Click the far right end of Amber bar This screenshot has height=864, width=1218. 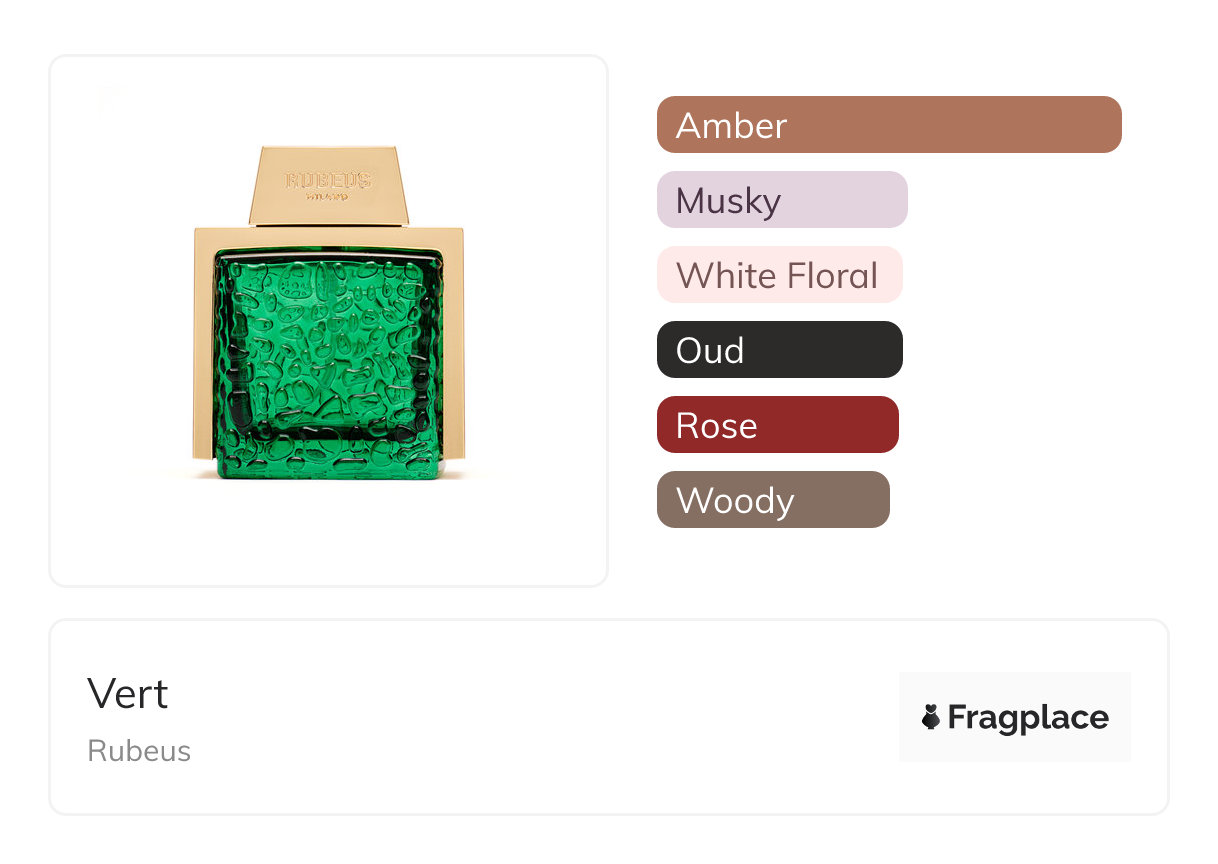coord(1108,125)
